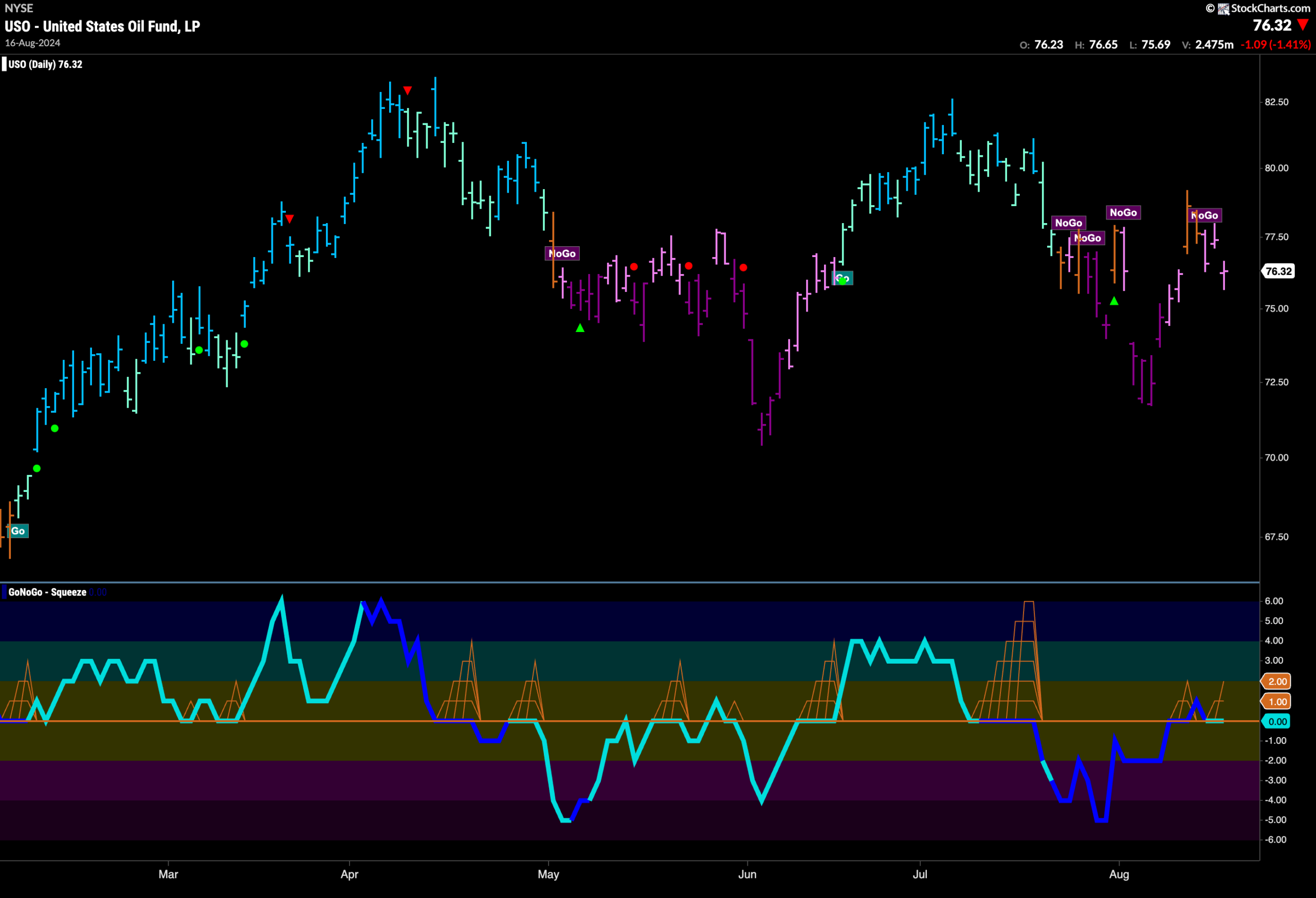Click the -3.00 oscillator axis label
The width and height of the screenshot is (1316, 898).
click(x=1275, y=780)
